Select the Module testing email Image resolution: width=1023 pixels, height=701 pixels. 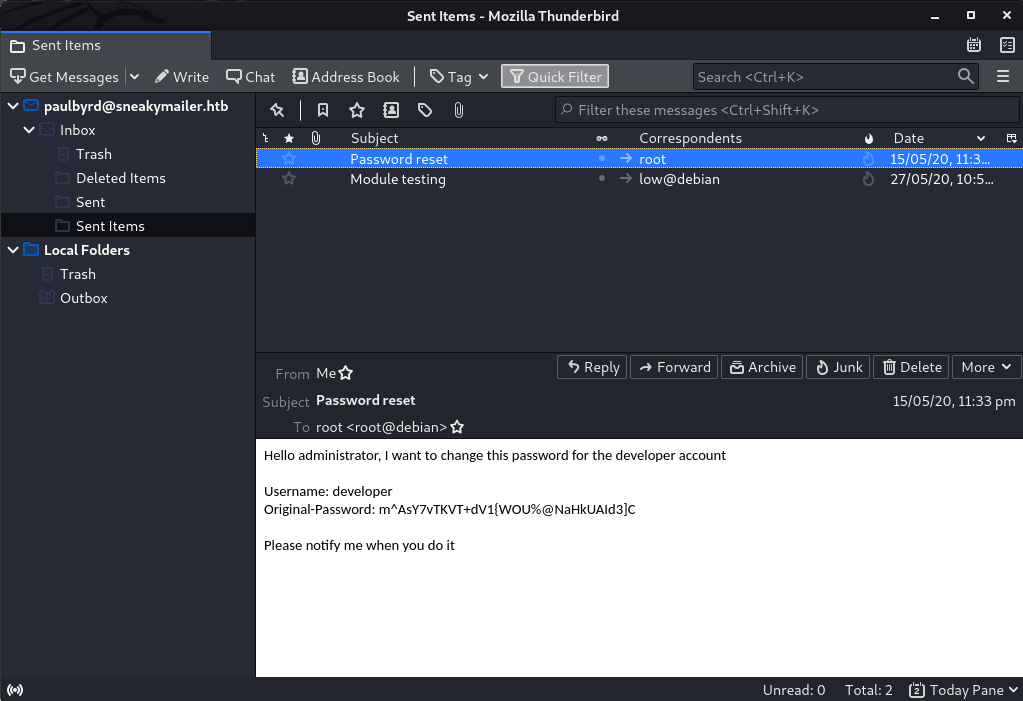click(397, 179)
